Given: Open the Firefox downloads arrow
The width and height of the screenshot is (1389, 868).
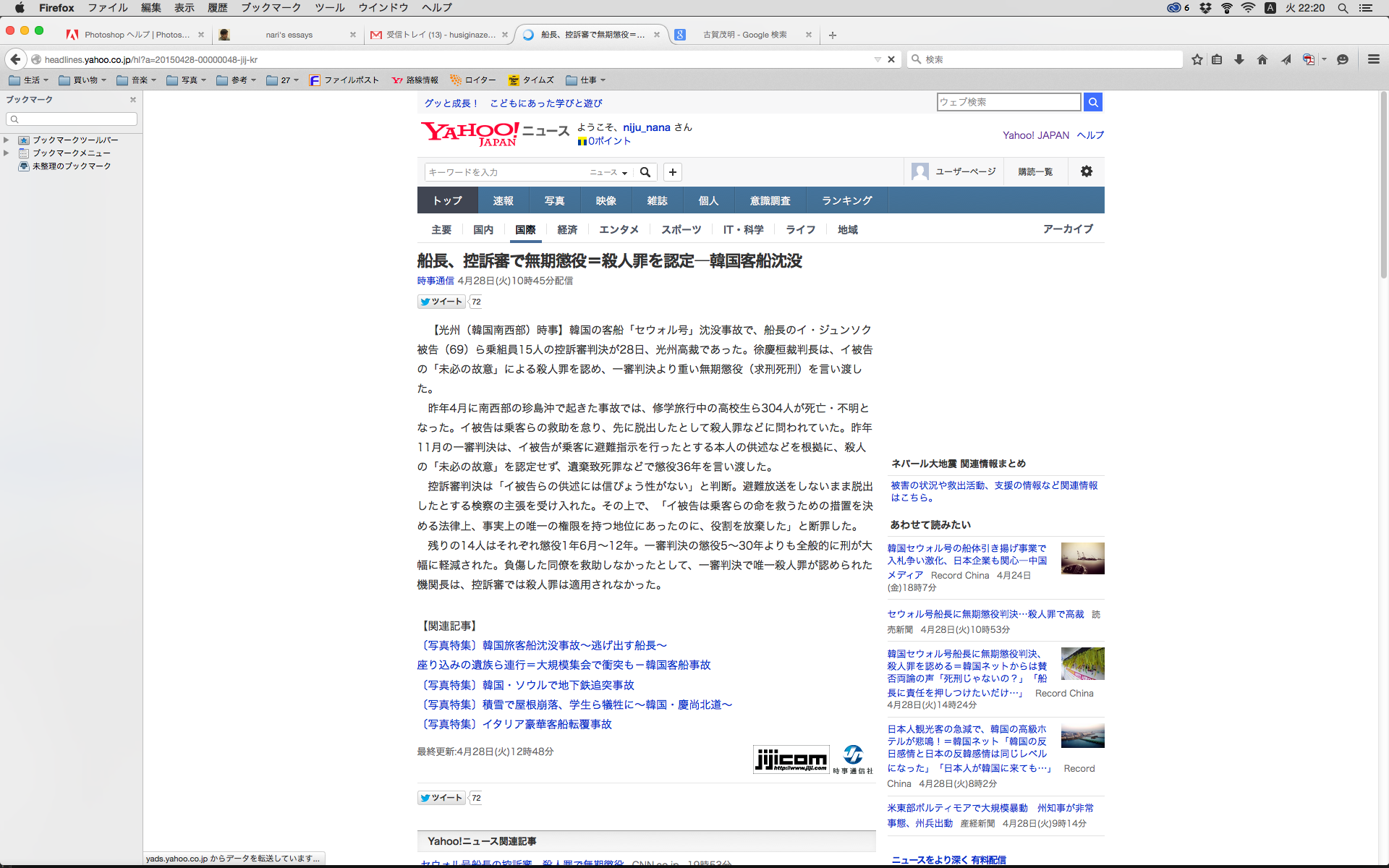Looking at the screenshot, I should [1239, 59].
